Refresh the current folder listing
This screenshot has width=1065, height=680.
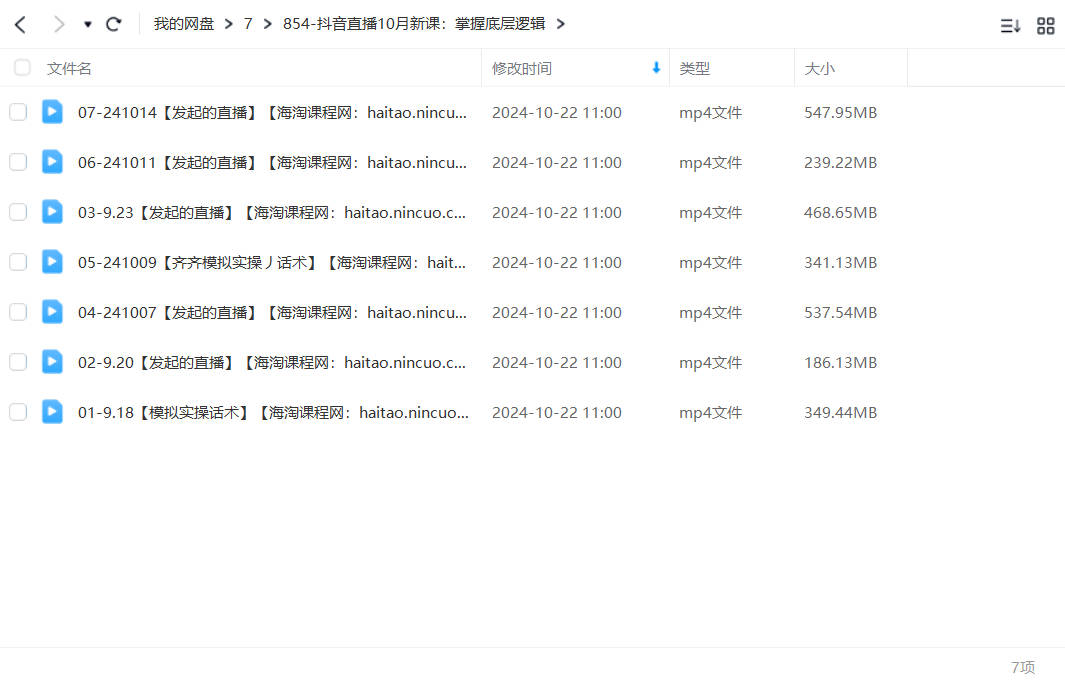[x=113, y=24]
